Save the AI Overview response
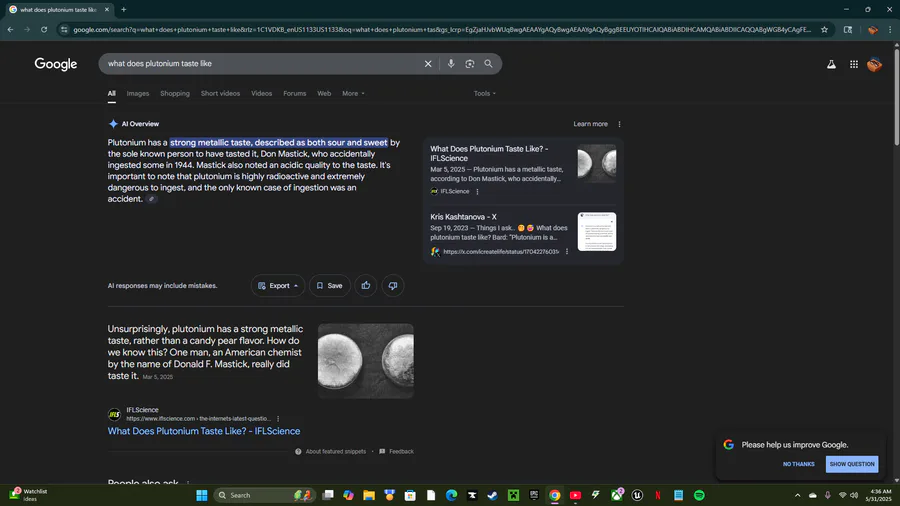This screenshot has height=506, width=900. [329, 286]
